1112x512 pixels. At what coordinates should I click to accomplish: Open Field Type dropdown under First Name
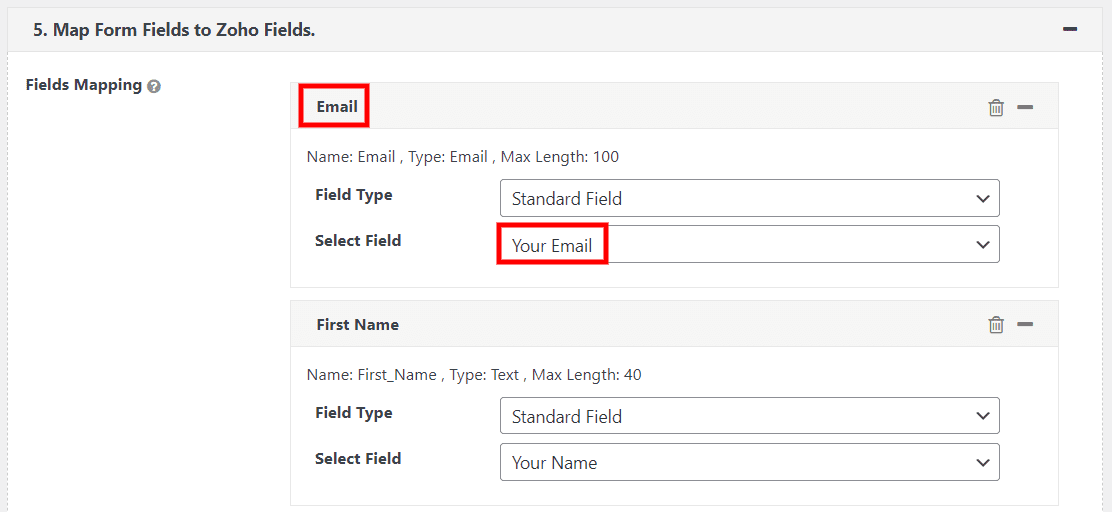coord(749,416)
